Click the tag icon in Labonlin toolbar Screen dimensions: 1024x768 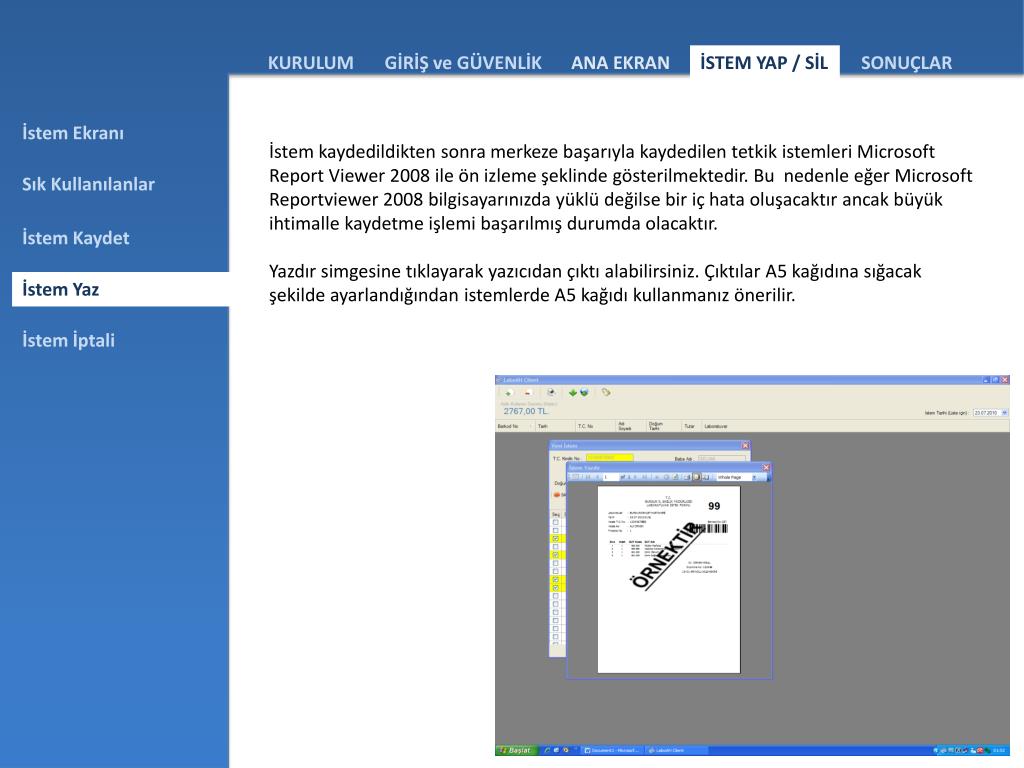[x=606, y=392]
